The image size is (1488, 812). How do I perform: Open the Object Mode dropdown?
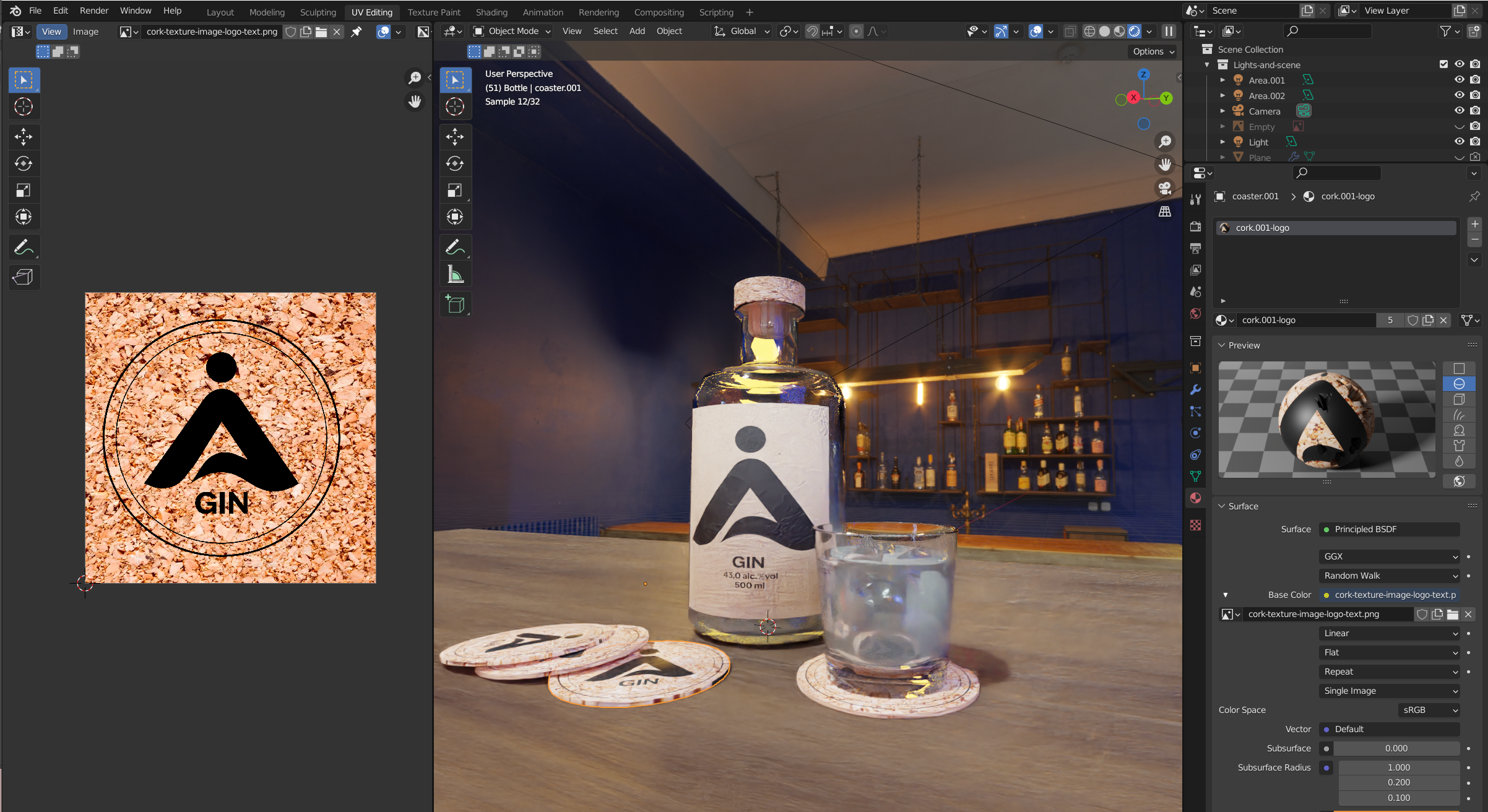tap(511, 31)
